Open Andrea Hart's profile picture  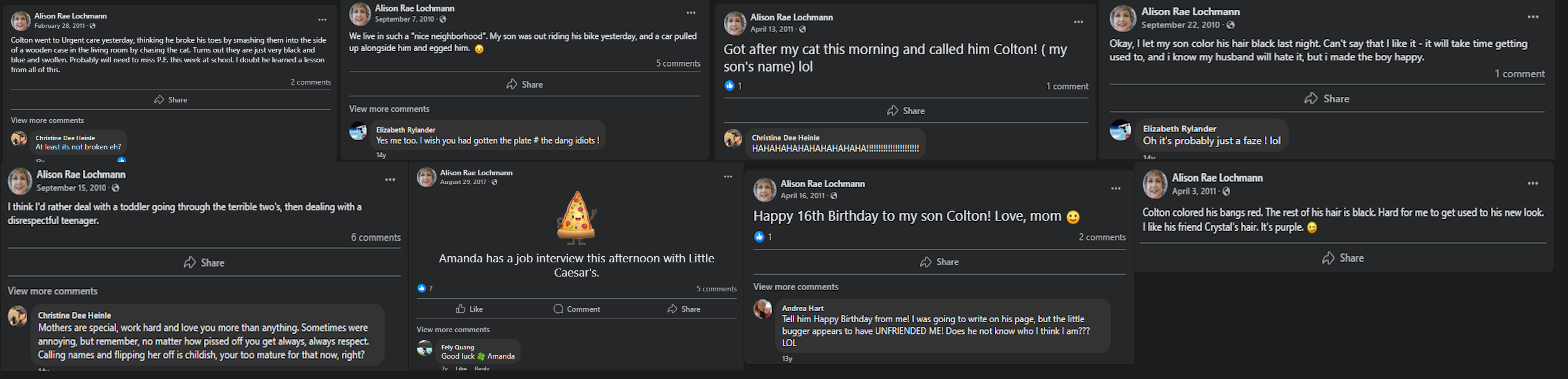tap(763, 309)
